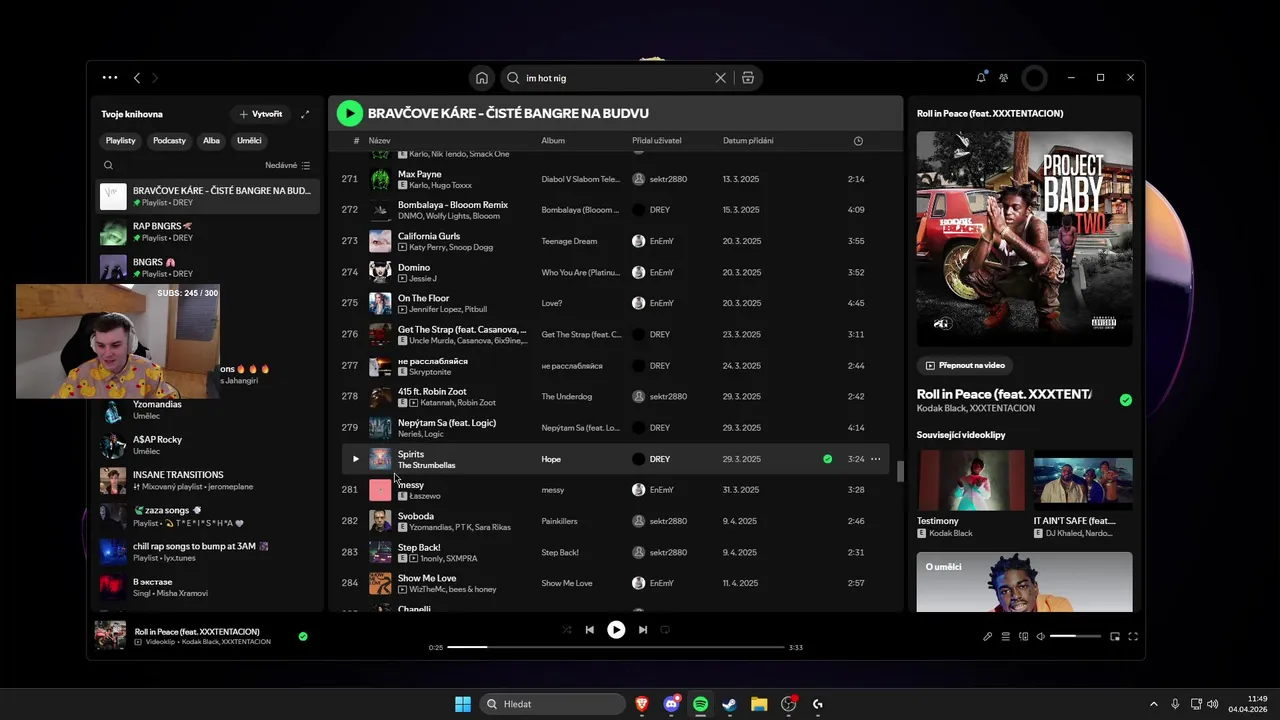Toggle shuffle in the player controls
Screen dimensions: 1280x720
coord(567,630)
